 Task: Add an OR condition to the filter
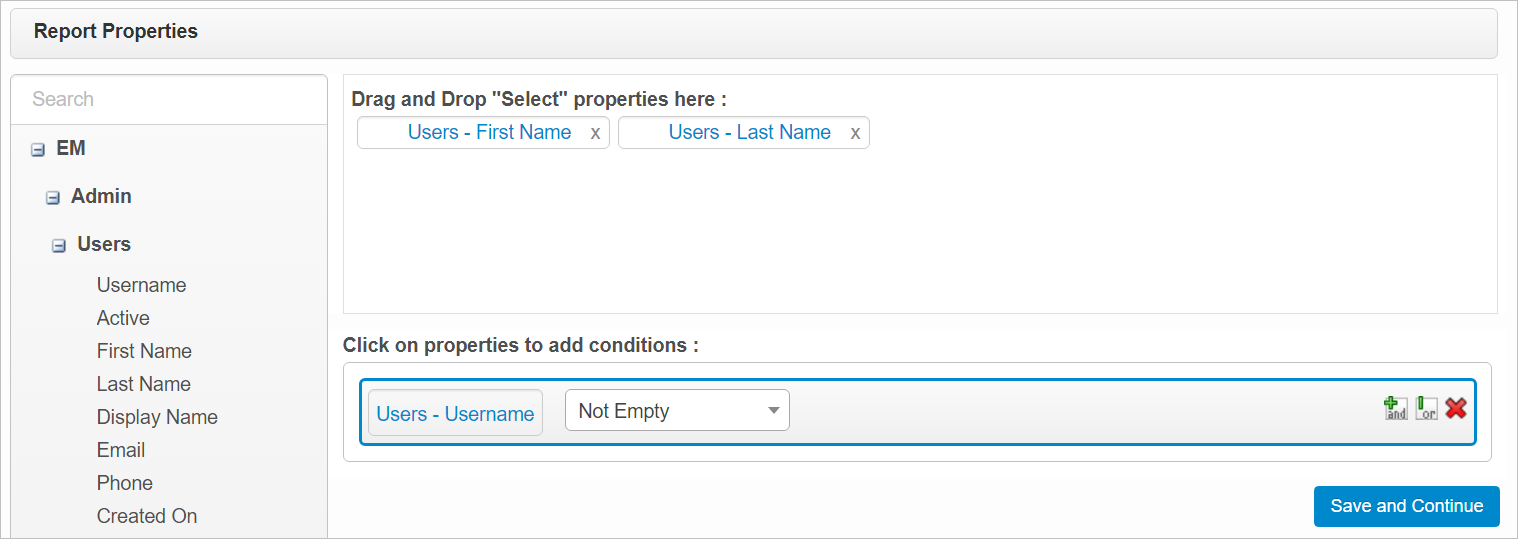pos(1426,408)
